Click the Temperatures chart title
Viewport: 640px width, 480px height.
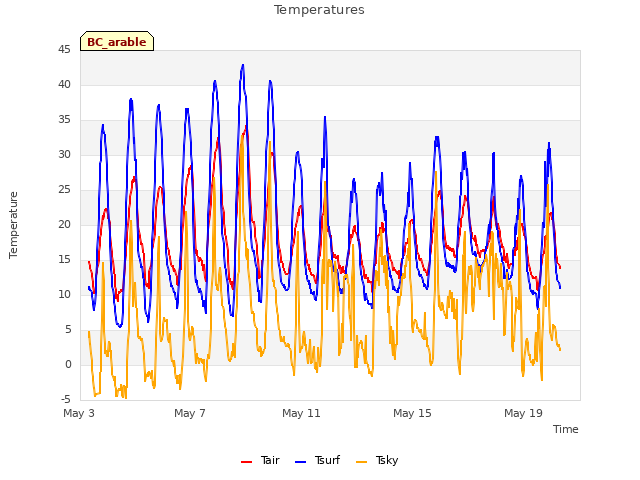pyautogui.click(x=319, y=10)
